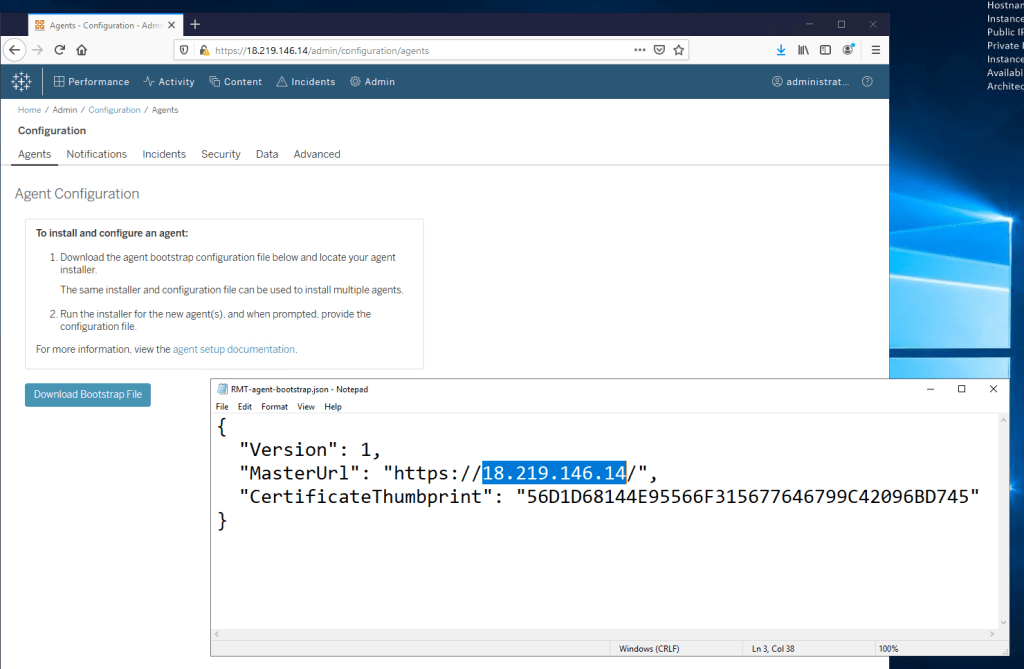
Task: Open the Firefox library icon
Action: (x=803, y=49)
